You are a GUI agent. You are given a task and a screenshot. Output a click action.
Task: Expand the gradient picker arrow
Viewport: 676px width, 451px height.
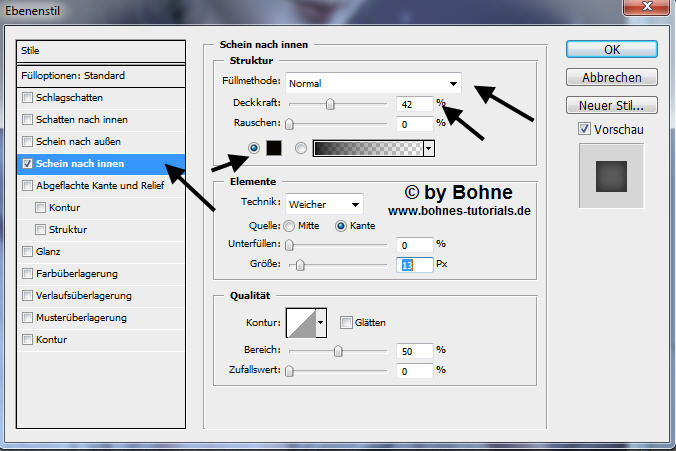coord(429,148)
